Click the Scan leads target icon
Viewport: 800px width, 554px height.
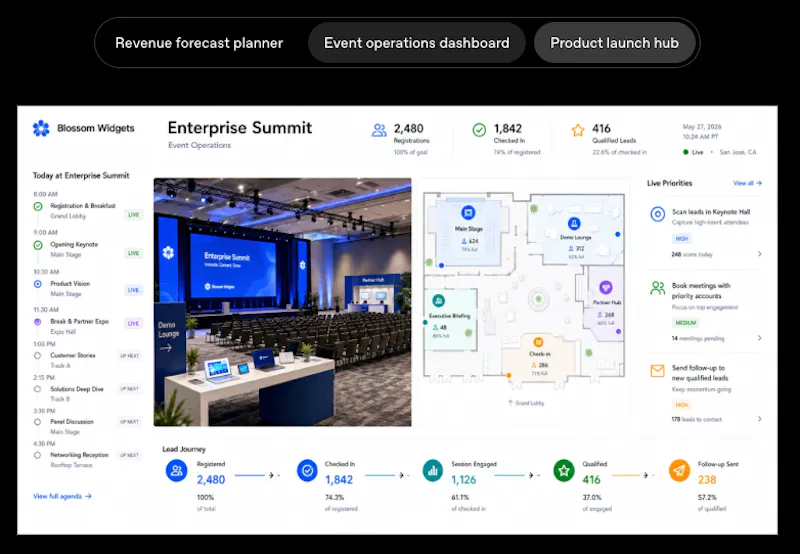[658, 214]
